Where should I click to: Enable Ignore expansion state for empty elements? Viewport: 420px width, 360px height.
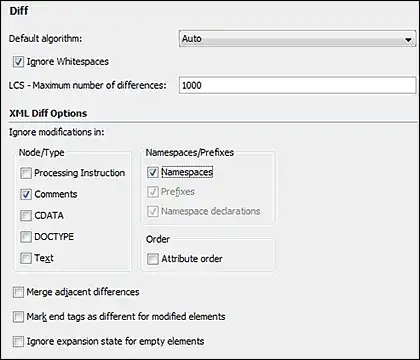click(x=18, y=342)
